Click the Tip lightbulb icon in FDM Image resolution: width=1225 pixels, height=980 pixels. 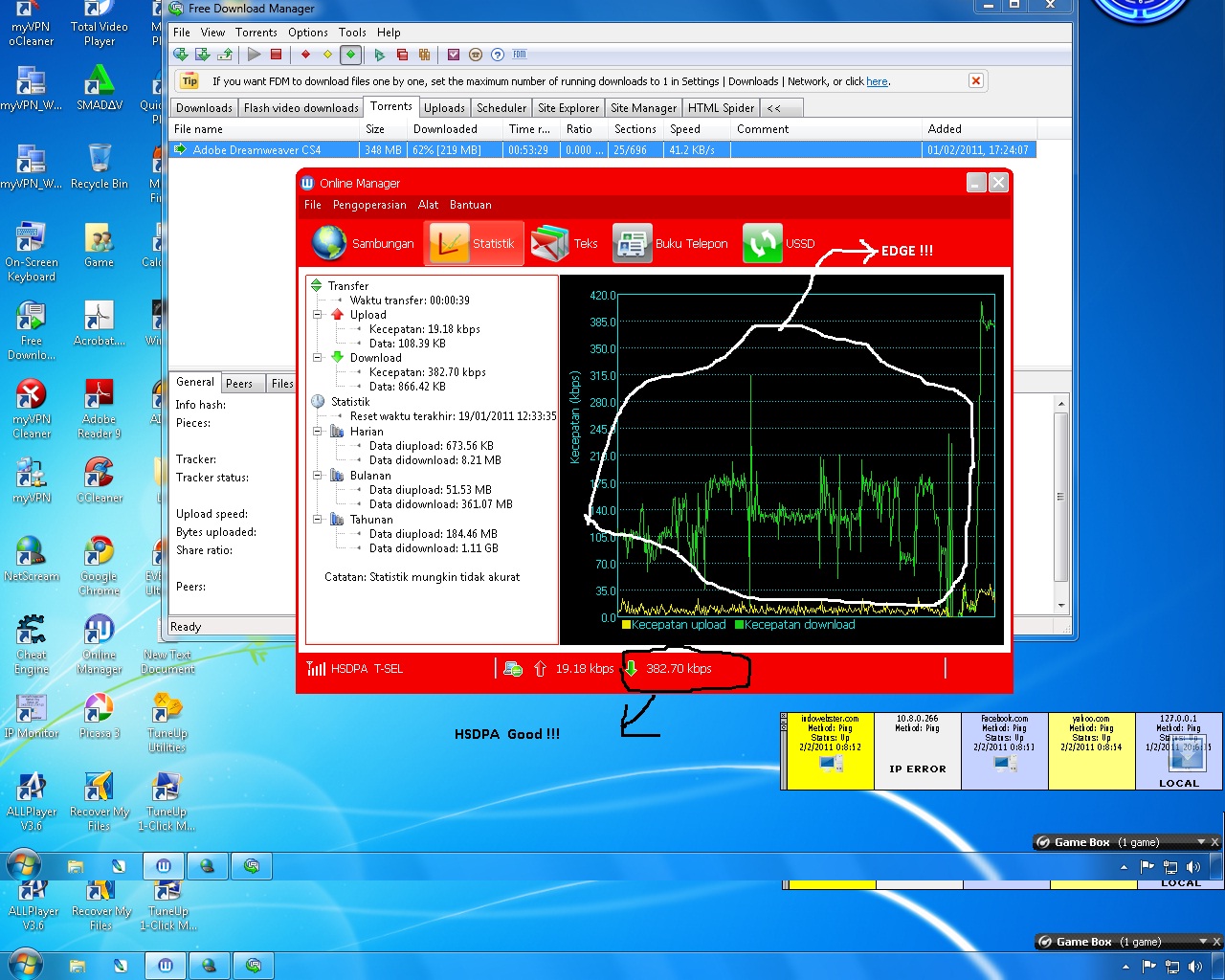[189, 81]
